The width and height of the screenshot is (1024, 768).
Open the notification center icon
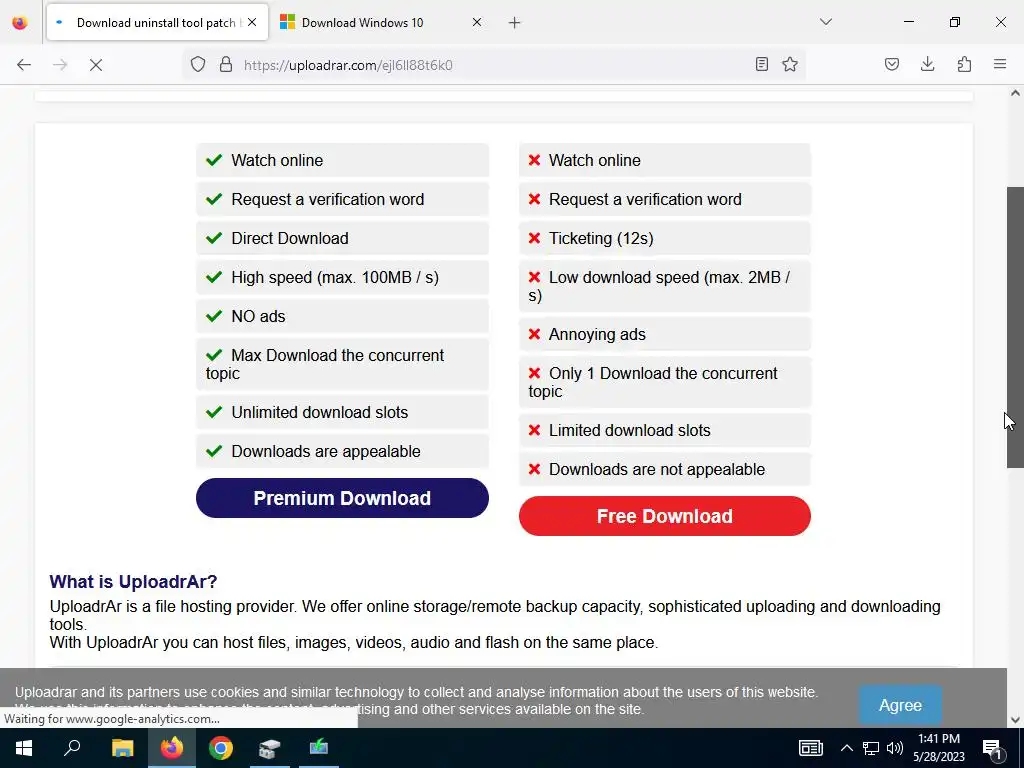pyautogui.click(x=992, y=748)
